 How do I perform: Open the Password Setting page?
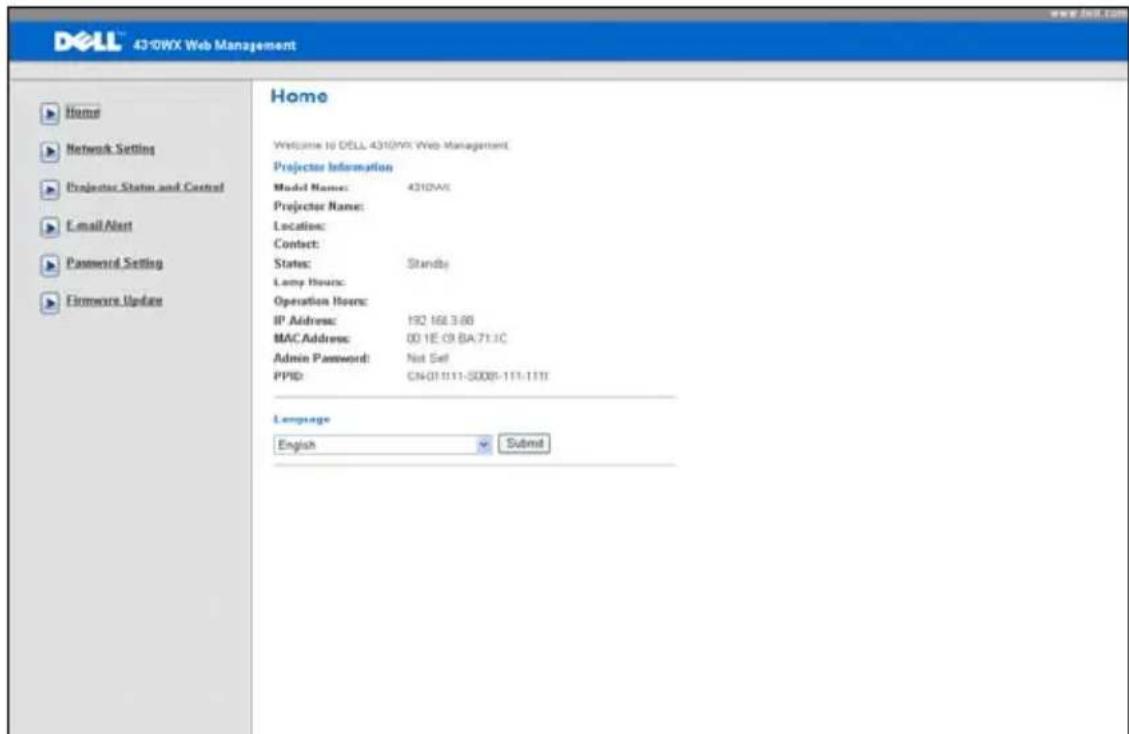114,263
